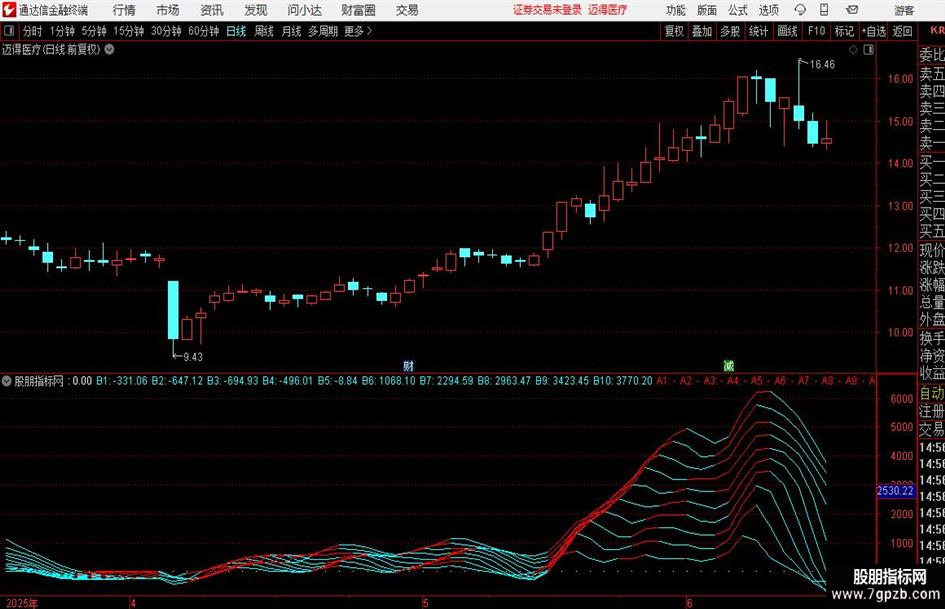Click the 6000 indicator axis label

pos(902,399)
